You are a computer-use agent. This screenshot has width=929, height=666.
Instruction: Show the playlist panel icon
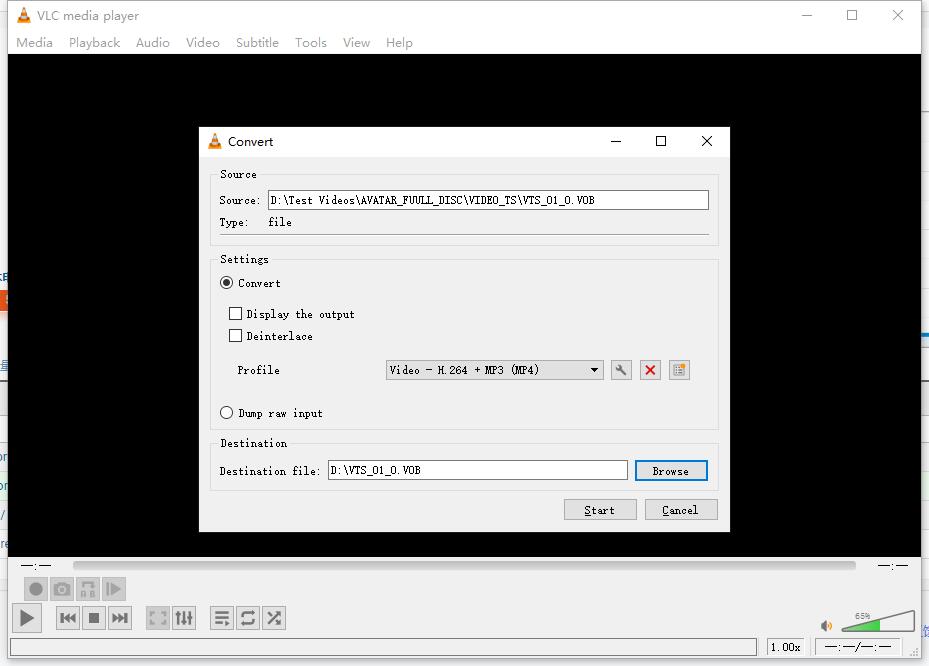222,618
